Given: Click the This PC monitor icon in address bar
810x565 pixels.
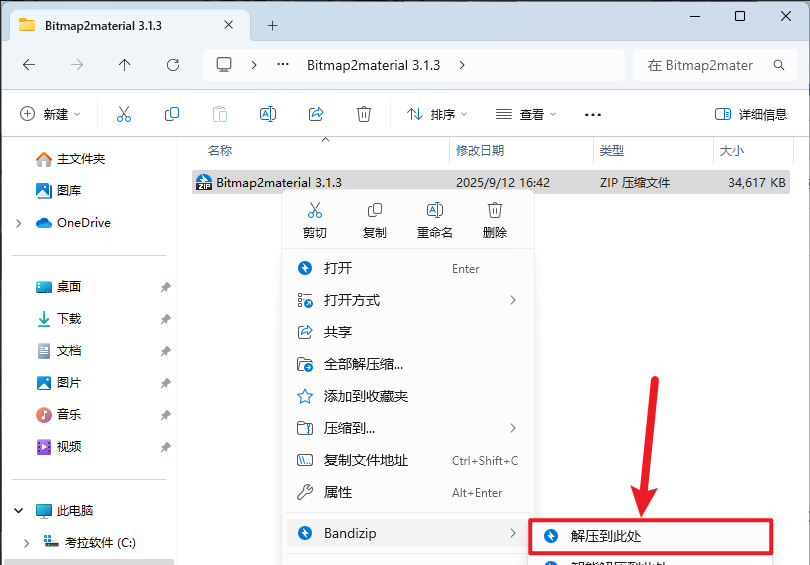Looking at the screenshot, I should point(224,65).
